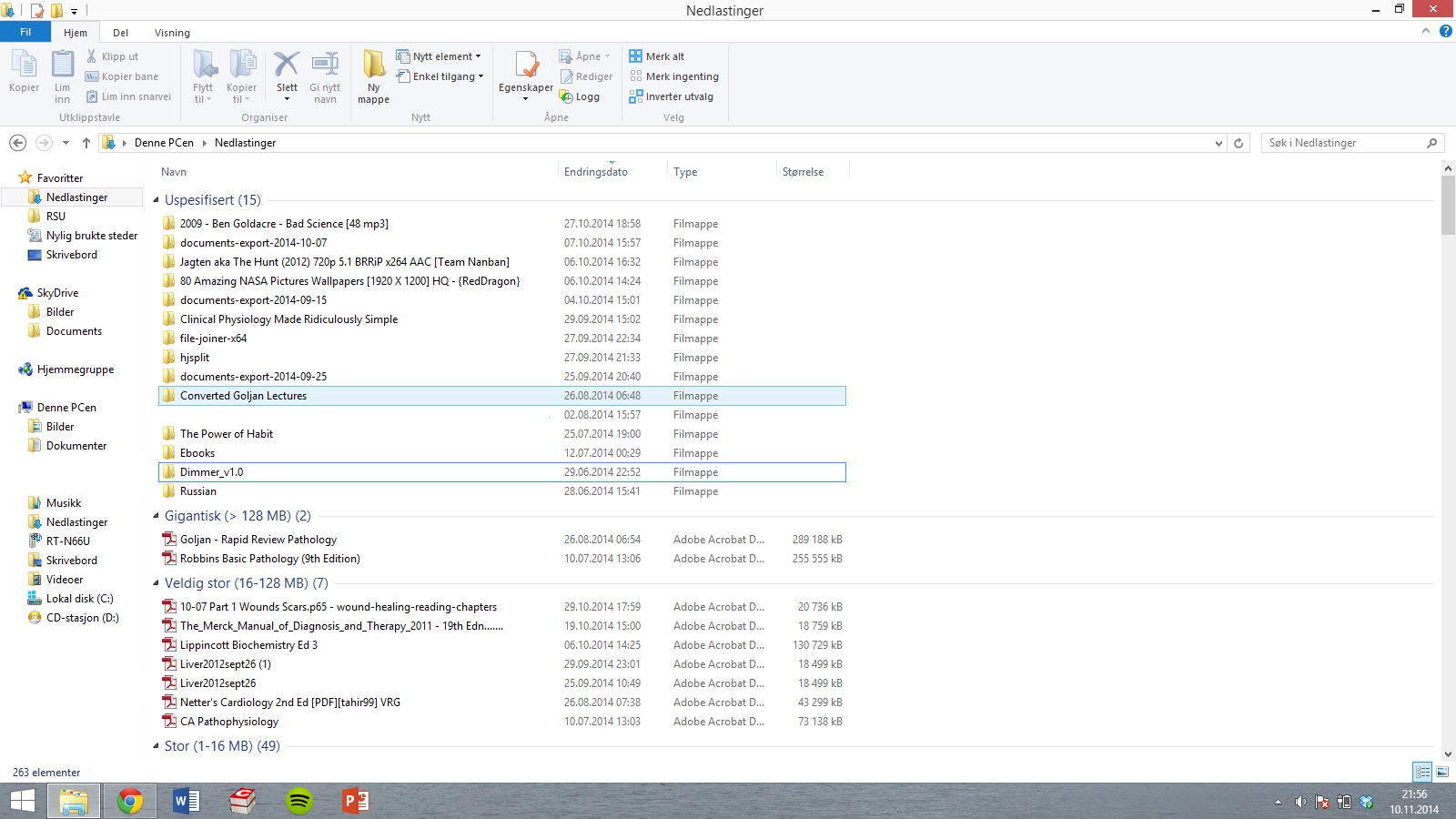Select Lippincott Biochemistry Ed 3 file
The height and width of the screenshot is (819, 1456).
click(x=502, y=645)
